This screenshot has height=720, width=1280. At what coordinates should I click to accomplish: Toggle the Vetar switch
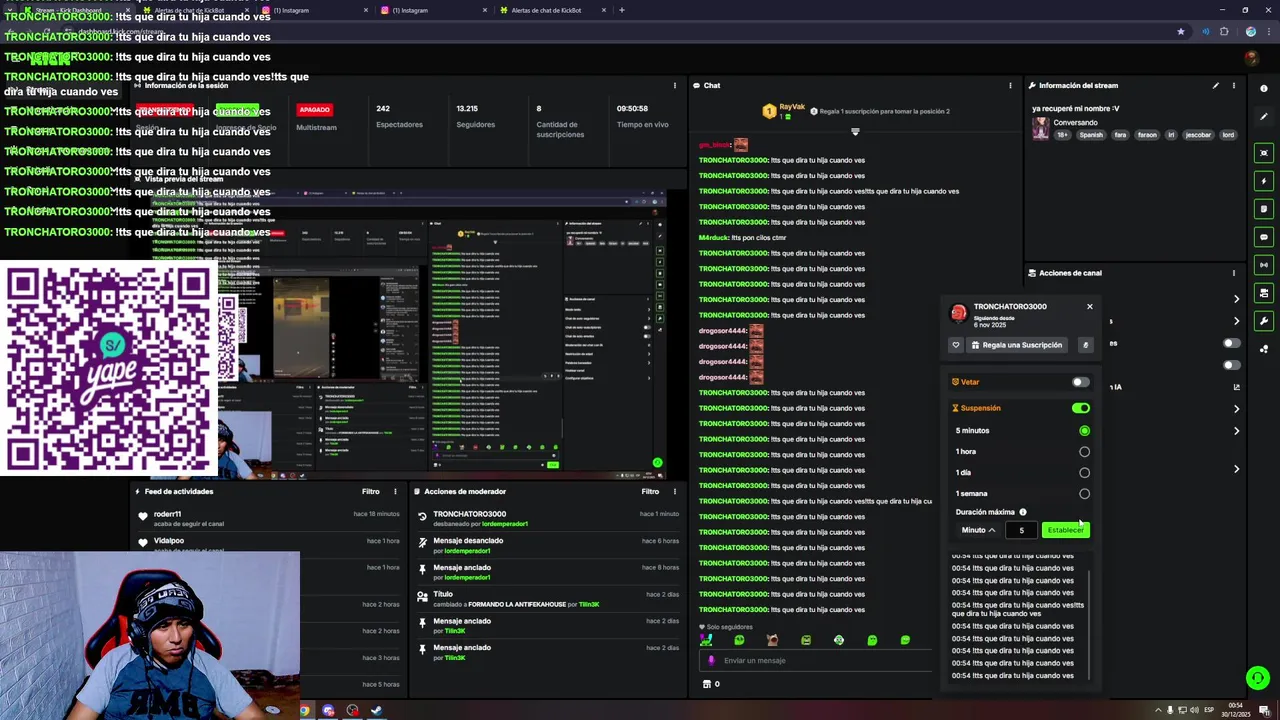coord(1080,382)
